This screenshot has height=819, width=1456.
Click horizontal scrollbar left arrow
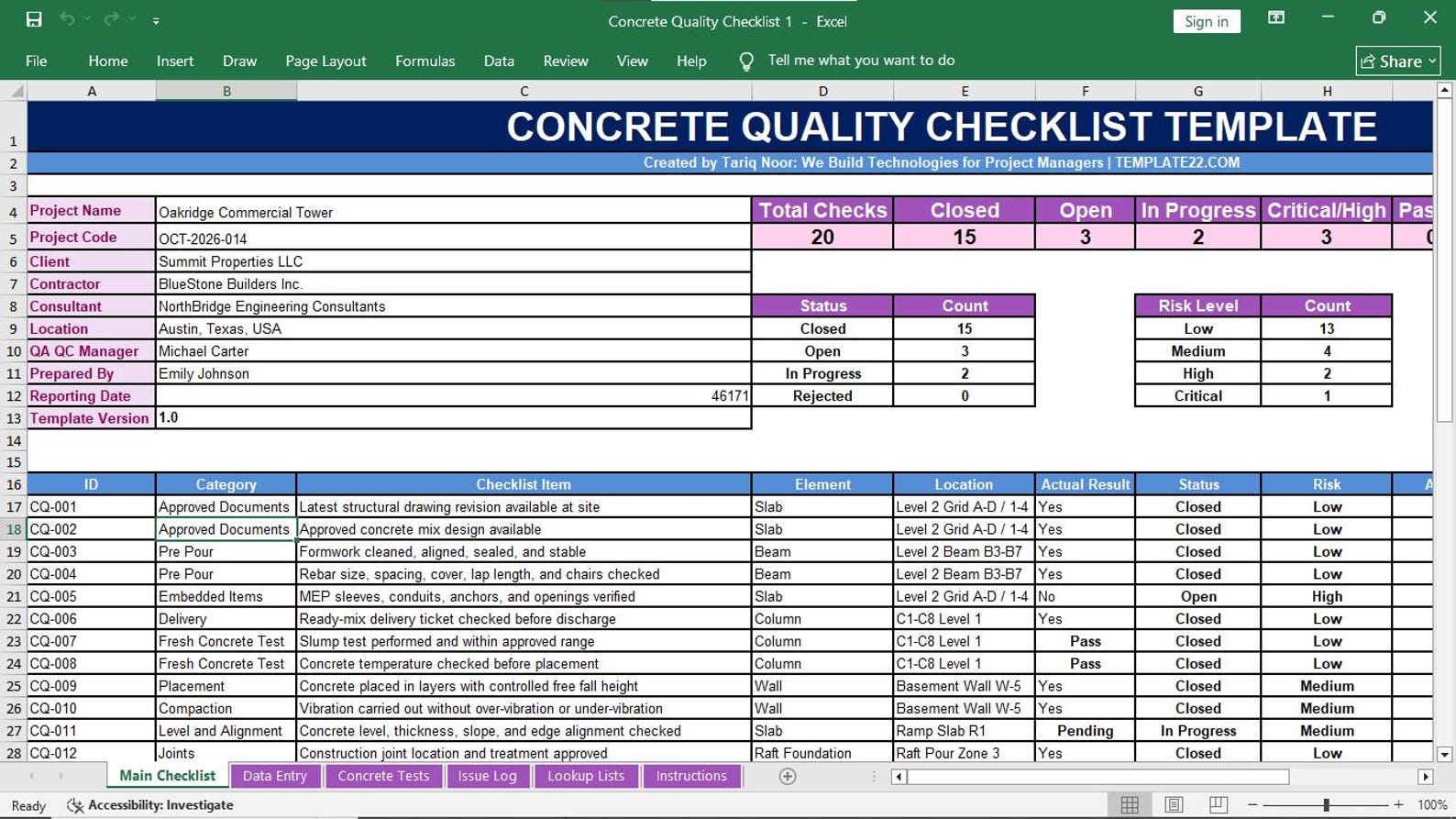coord(899,777)
